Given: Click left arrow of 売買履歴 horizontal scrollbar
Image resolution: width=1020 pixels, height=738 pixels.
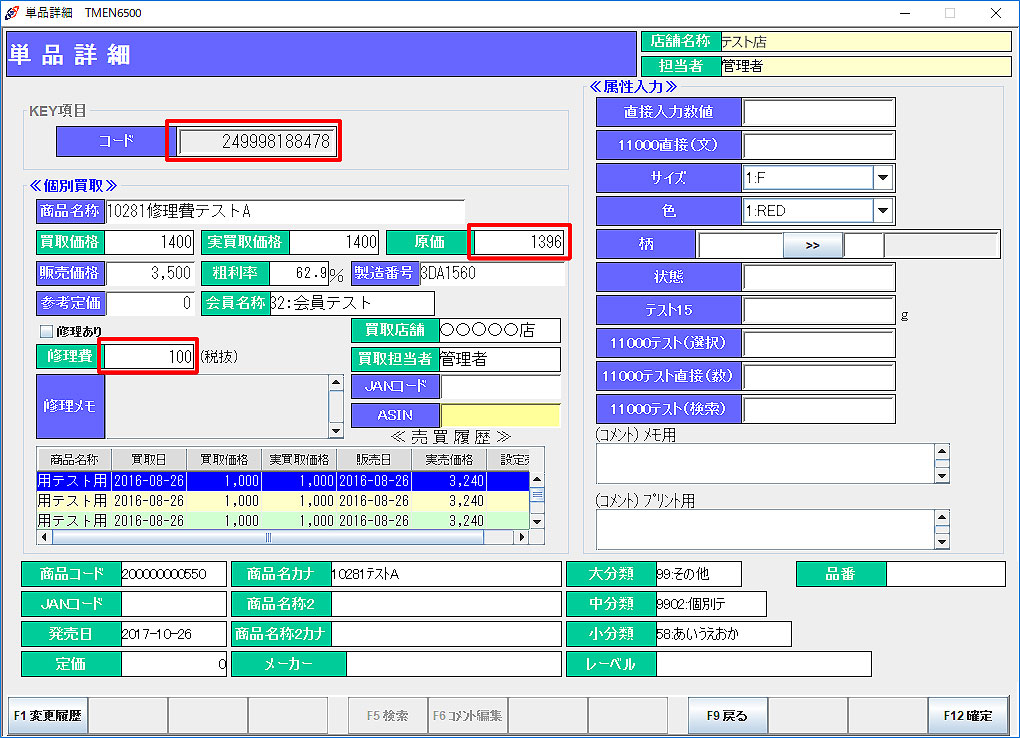Looking at the screenshot, I should 44,537.
